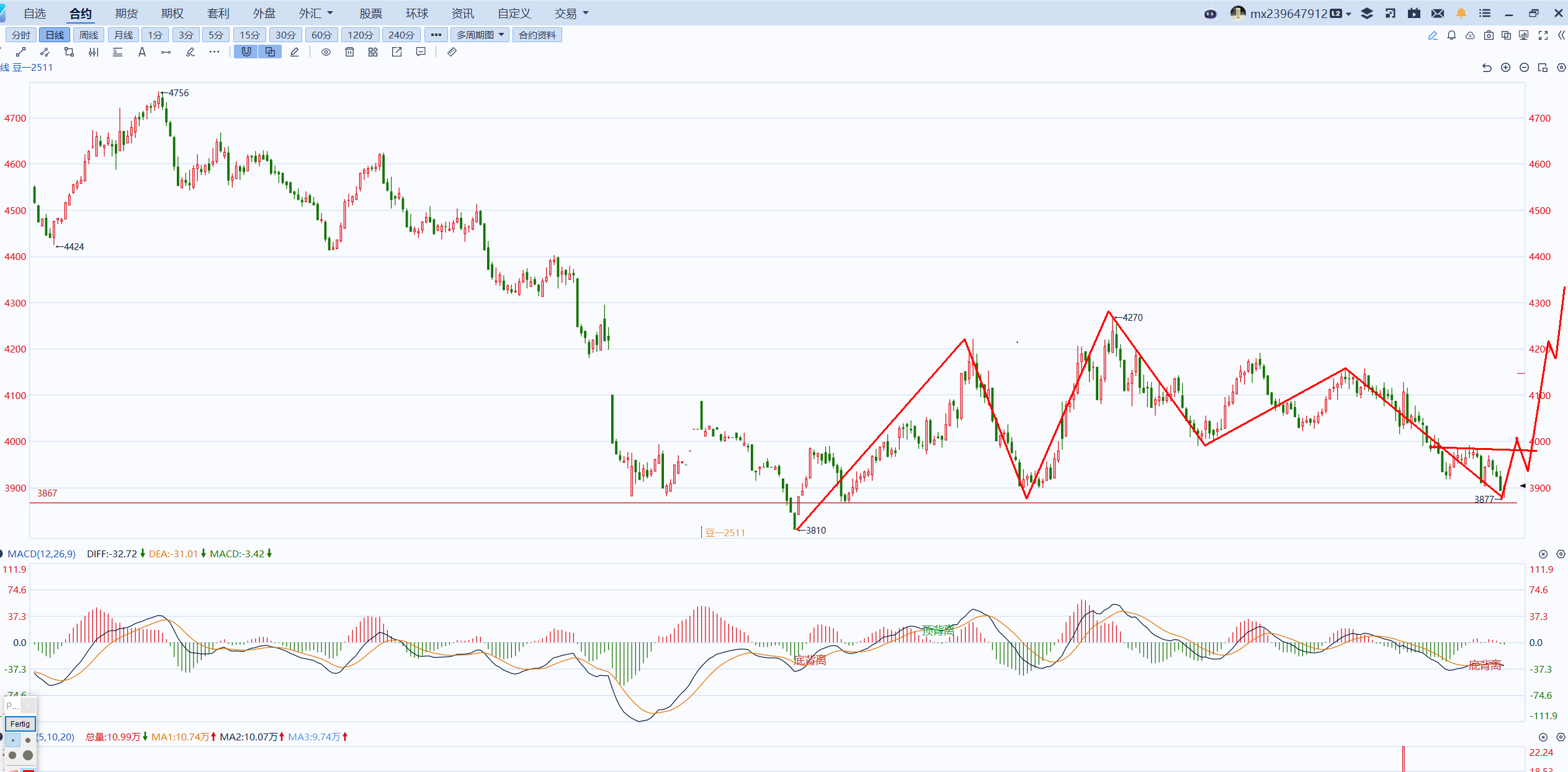Open the account mx239647912 dropdown arrow
Image resolution: width=1568 pixels, height=772 pixels.
1348,14
